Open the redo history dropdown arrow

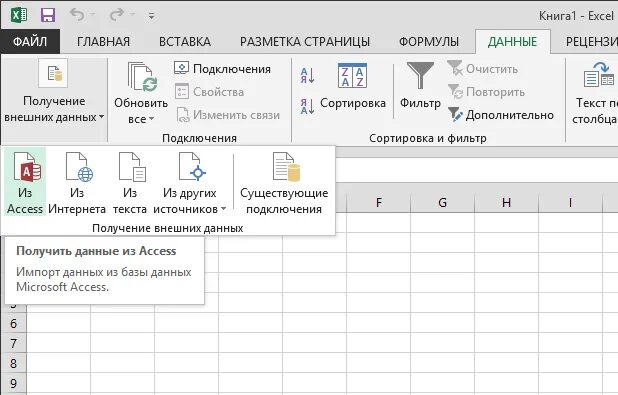132,15
